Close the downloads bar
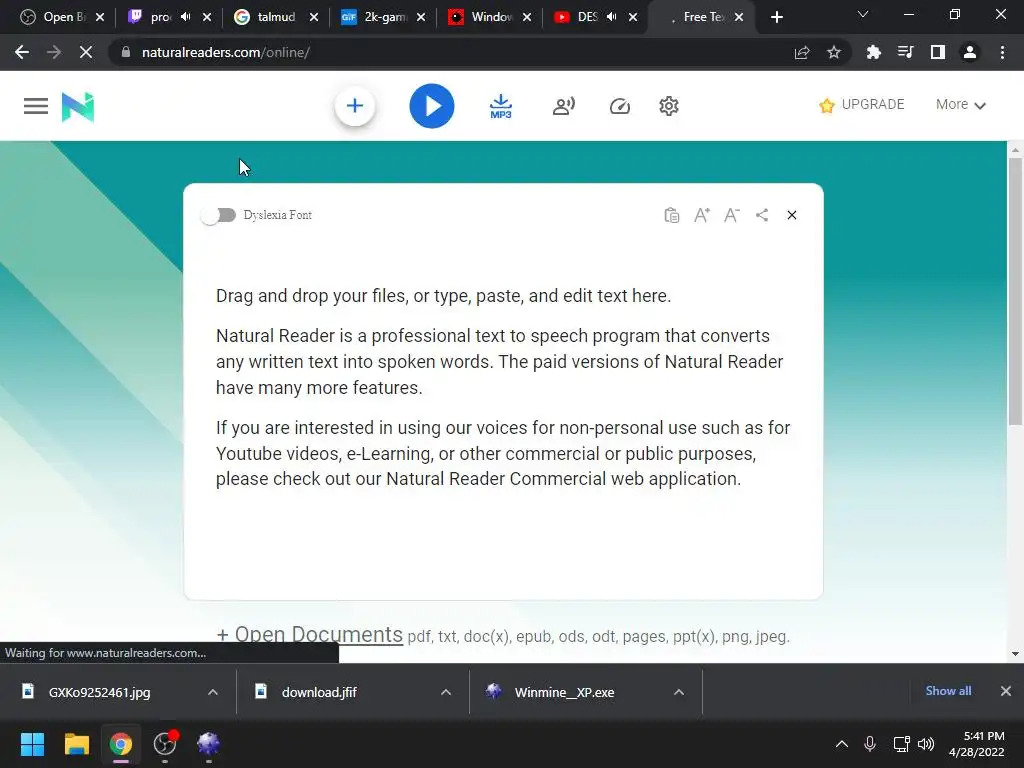The image size is (1024, 768). [1006, 691]
